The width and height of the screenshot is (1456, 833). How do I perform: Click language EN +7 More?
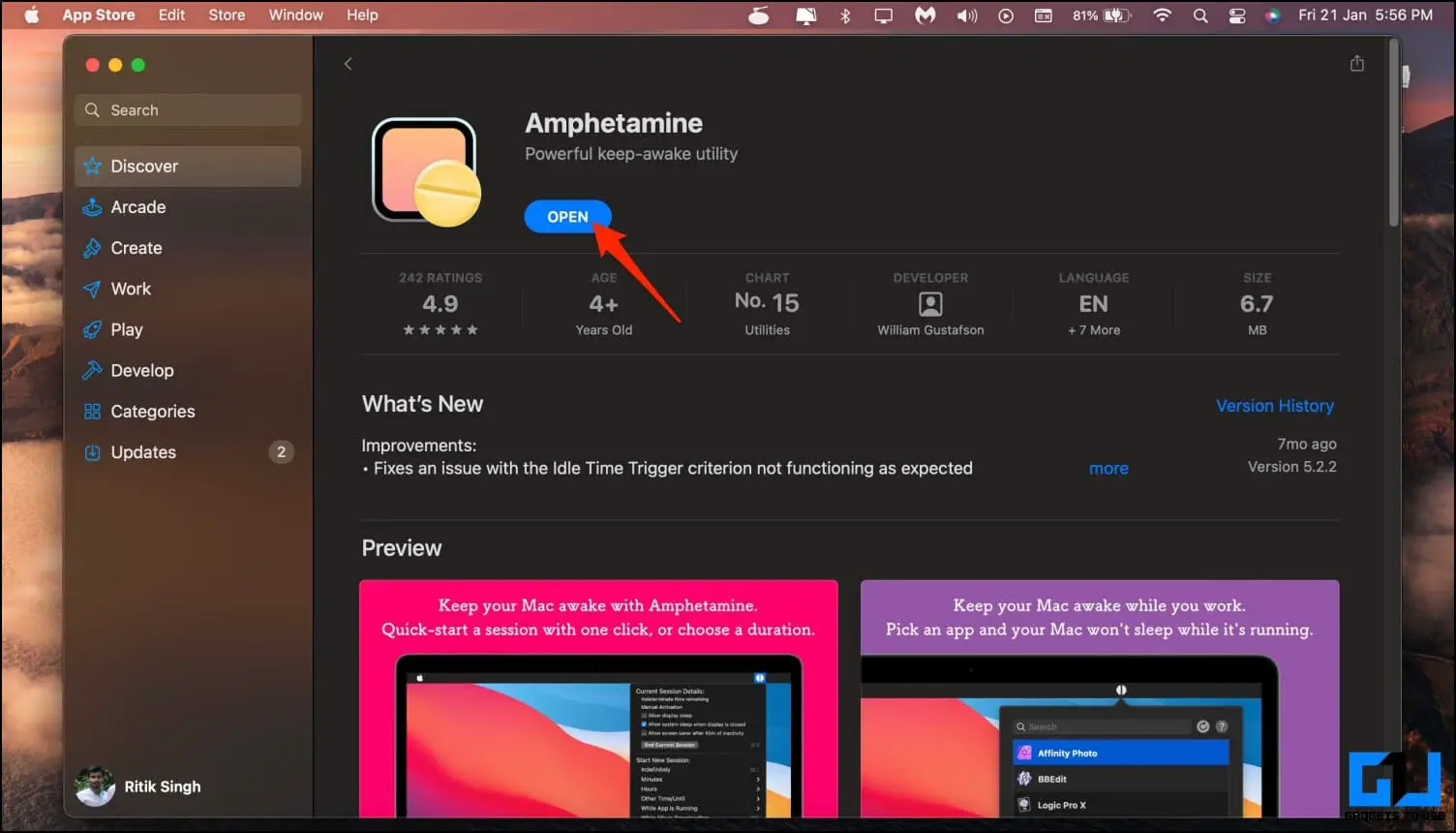(1094, 304)
